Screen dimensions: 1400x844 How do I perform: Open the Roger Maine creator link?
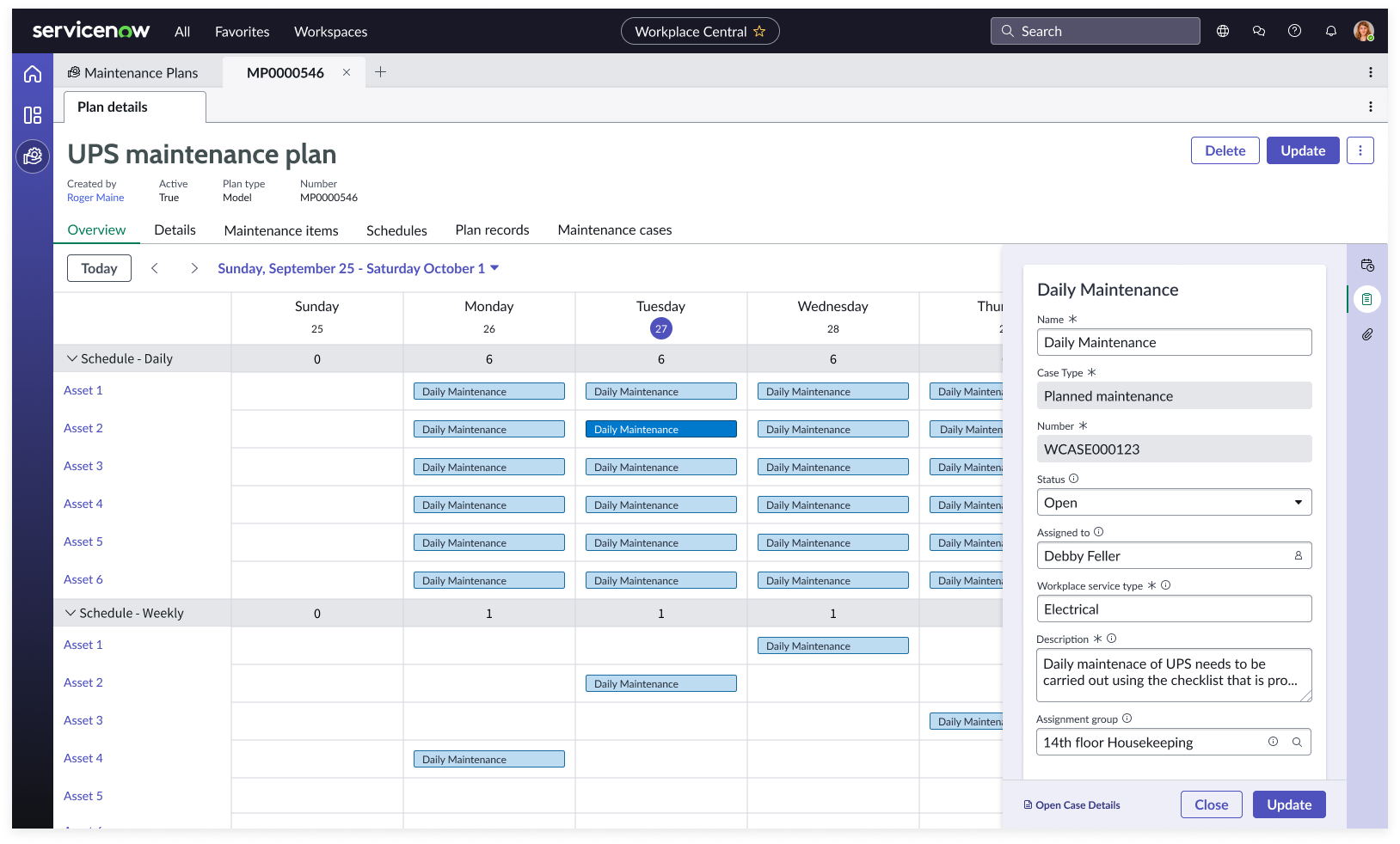95,198
